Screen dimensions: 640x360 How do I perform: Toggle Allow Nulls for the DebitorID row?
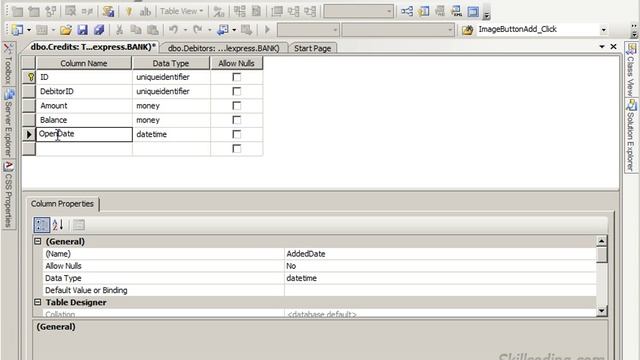(x=236, y=91)
